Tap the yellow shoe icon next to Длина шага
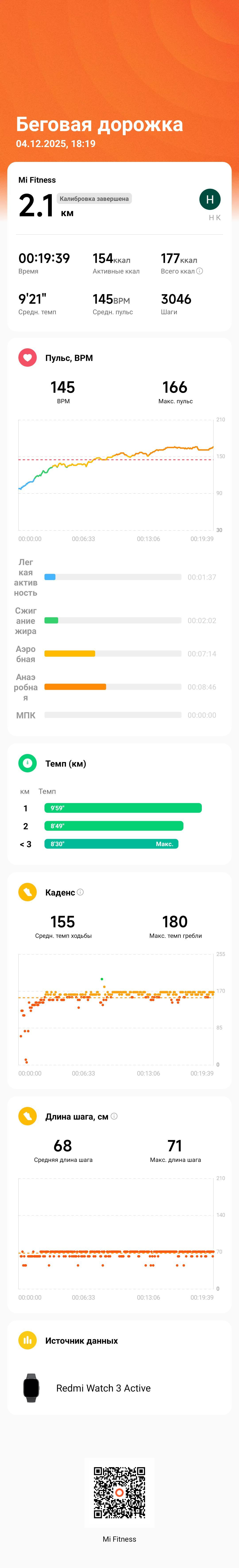This screenshot has height=1568, width=239. 27,1116
